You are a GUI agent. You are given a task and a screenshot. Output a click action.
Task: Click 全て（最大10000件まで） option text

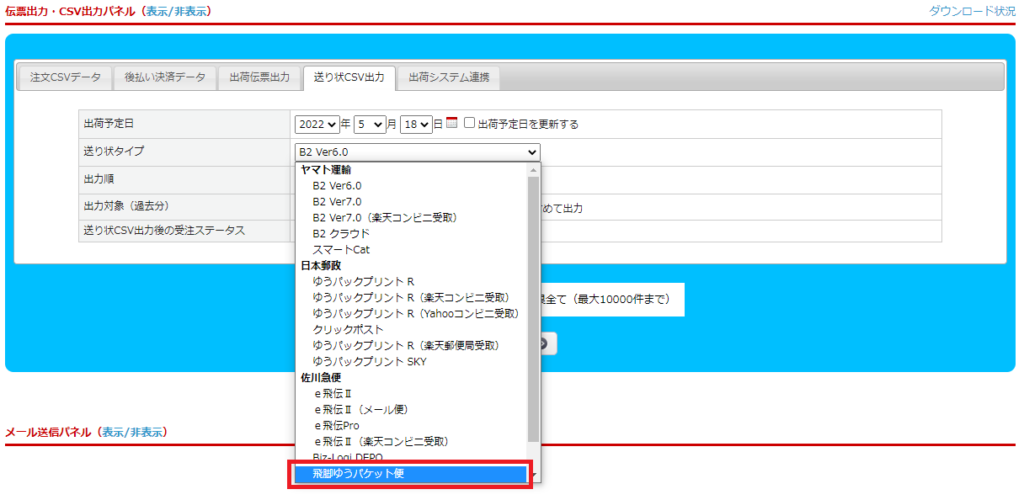coord(609,300)
